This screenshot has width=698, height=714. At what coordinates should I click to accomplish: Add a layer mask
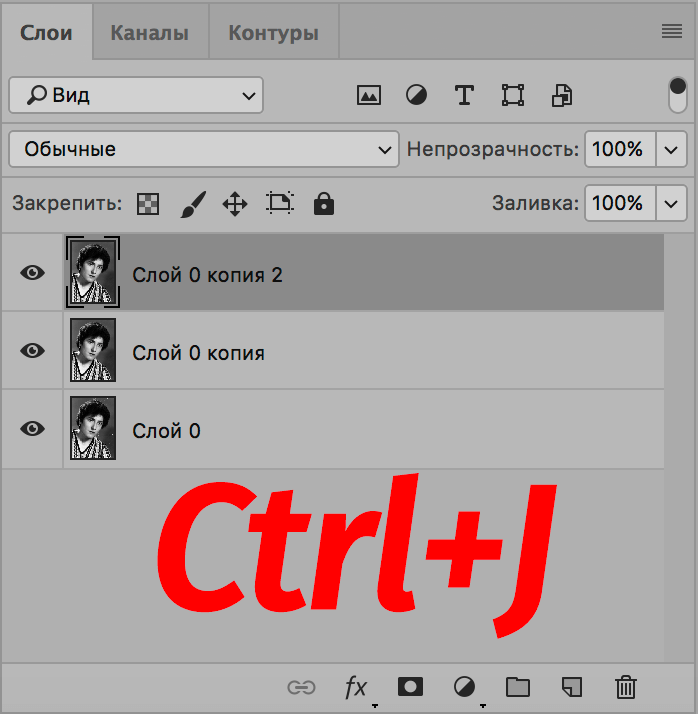tap(410, 687)
